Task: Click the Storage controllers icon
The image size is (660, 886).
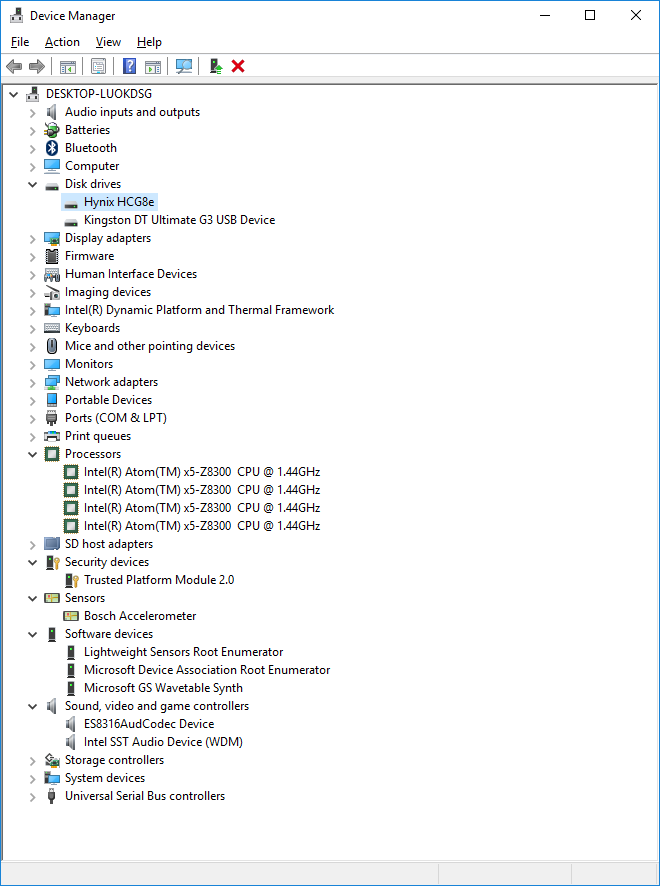Action: point(52,760)
